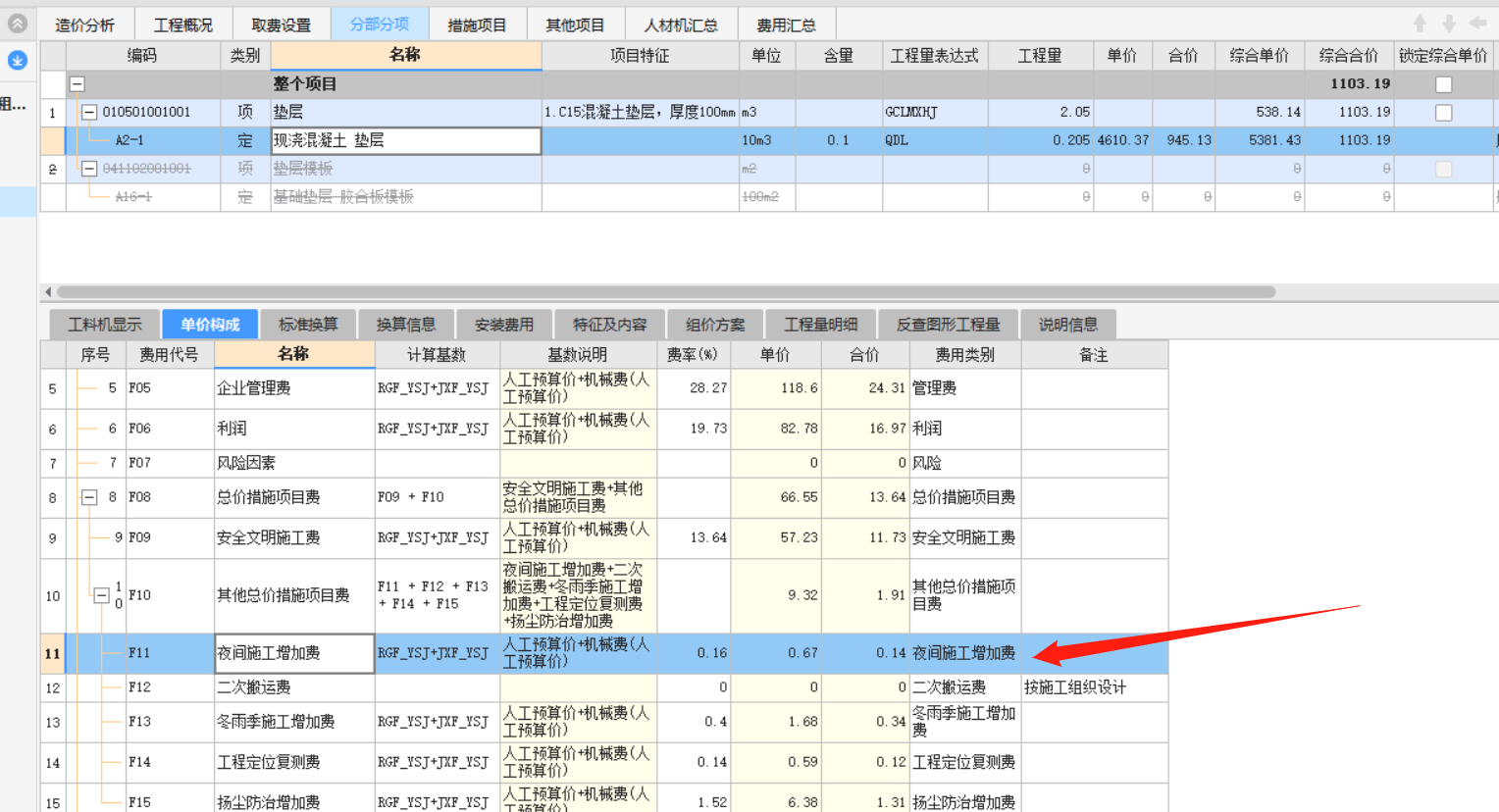The width and height of the screenshot is (1499, 812).
Task: Click the 费率(%) column header
Action: coord(693,355)
